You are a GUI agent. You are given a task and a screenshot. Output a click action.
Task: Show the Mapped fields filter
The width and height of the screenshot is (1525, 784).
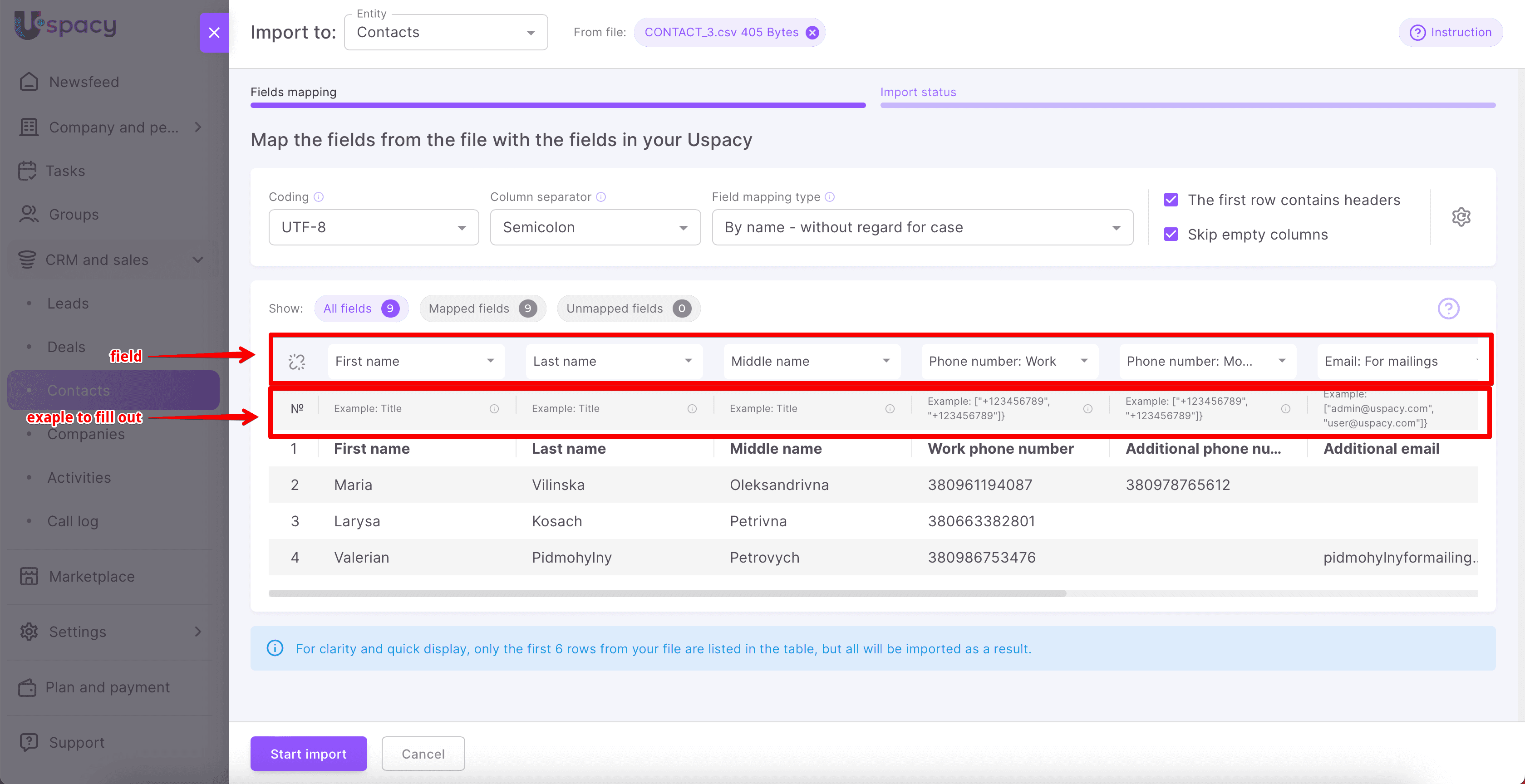pos(482,308)
